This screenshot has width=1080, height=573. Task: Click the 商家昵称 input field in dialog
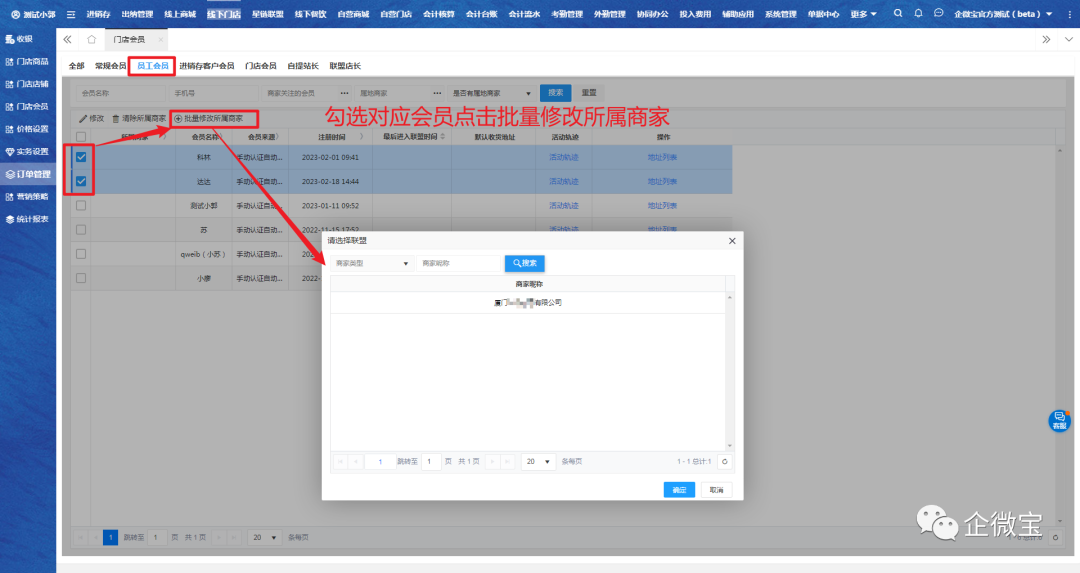(458, 263)
